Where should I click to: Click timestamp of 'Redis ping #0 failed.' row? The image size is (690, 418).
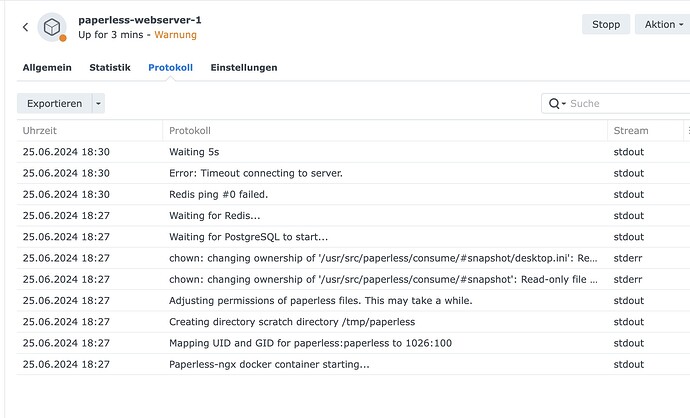coord(66,194)
